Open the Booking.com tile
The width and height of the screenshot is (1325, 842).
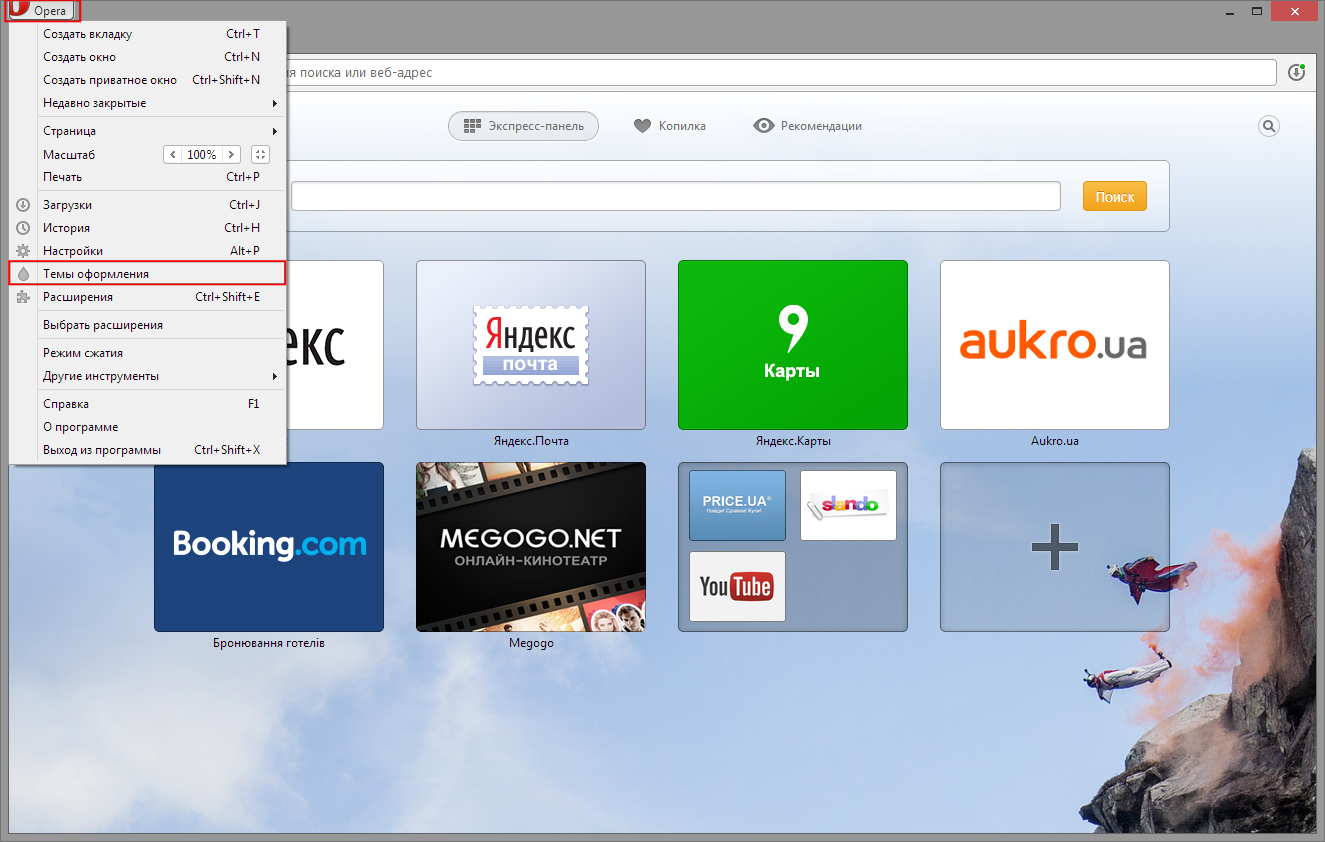coord(269,547)
